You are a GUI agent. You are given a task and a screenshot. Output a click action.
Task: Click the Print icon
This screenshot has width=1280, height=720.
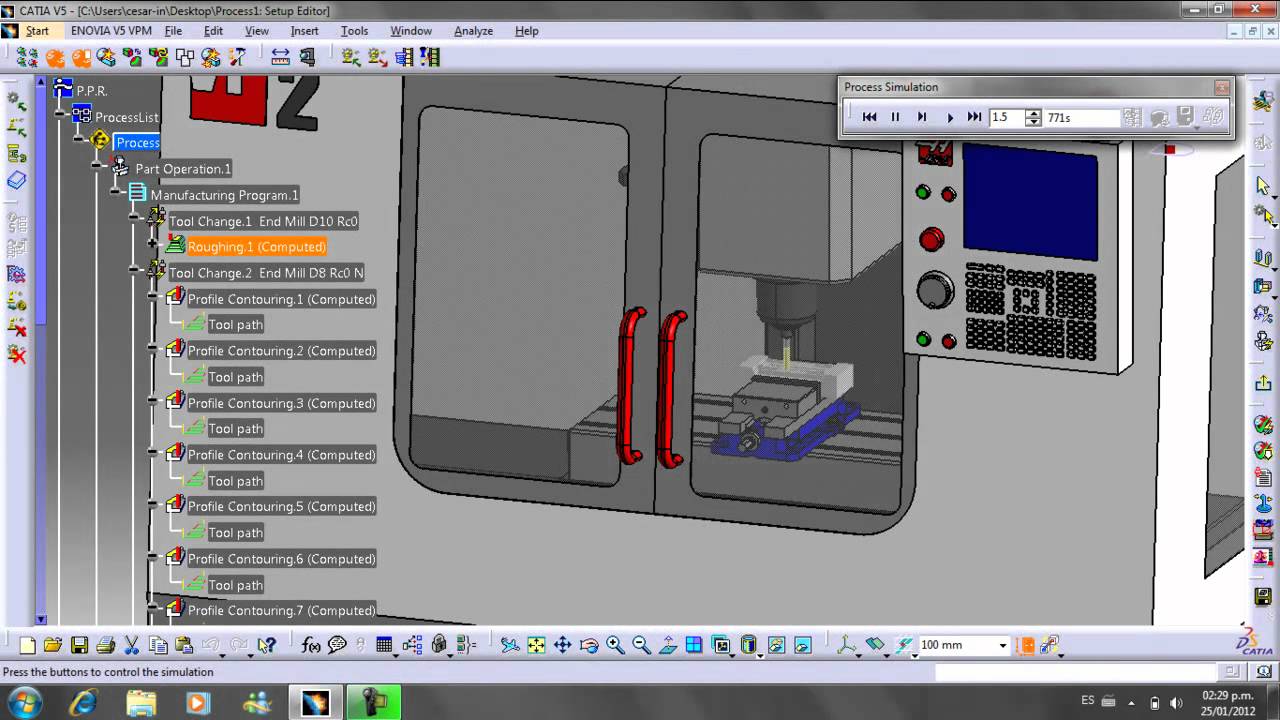coord(105,646)
